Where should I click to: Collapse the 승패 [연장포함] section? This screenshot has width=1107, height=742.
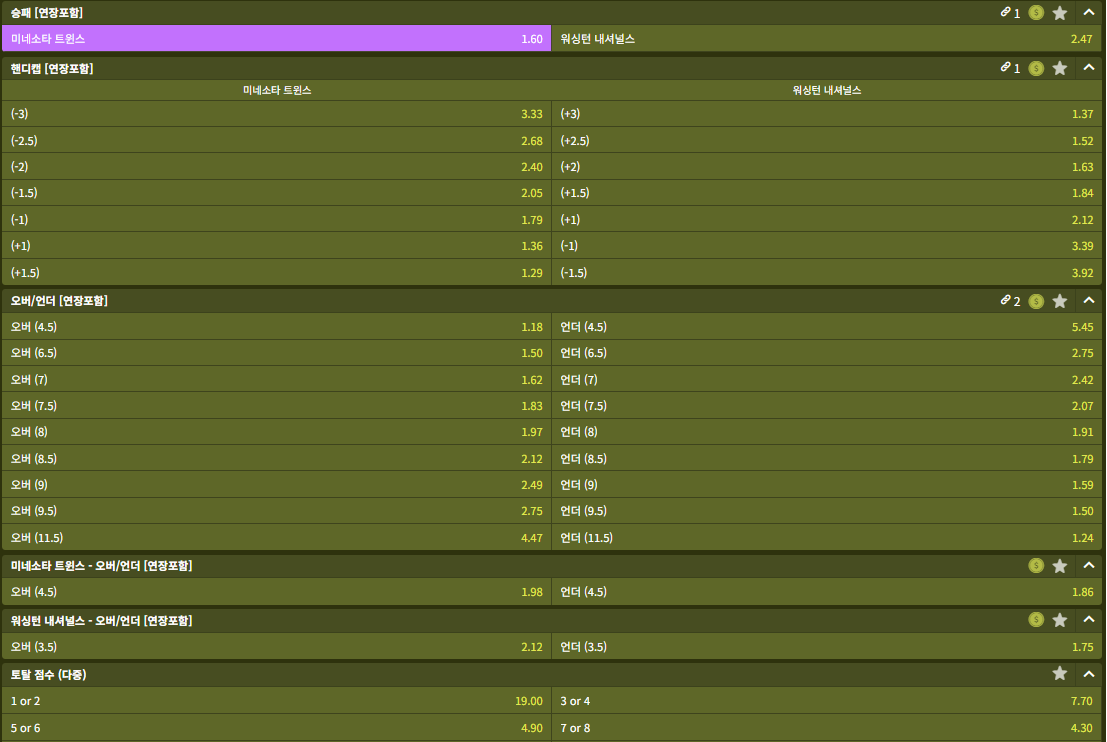1089,13
